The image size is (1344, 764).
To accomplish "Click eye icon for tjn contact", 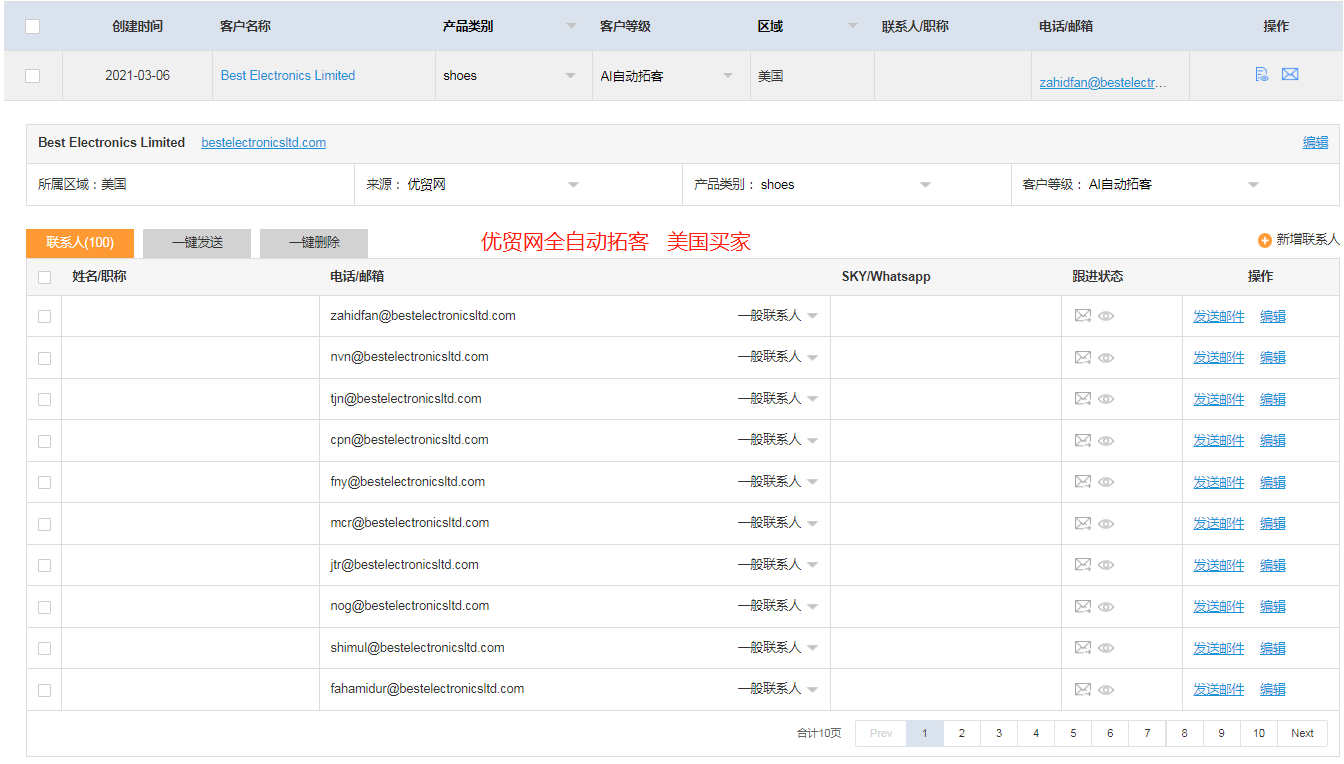I will click(x=1106, y=399).
